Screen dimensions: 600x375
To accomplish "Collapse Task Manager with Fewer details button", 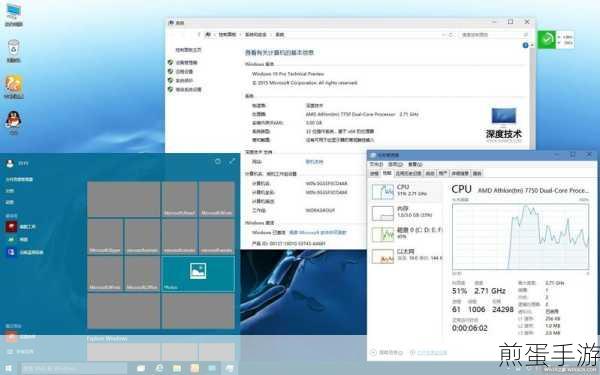I will click(x=387, y=352).
